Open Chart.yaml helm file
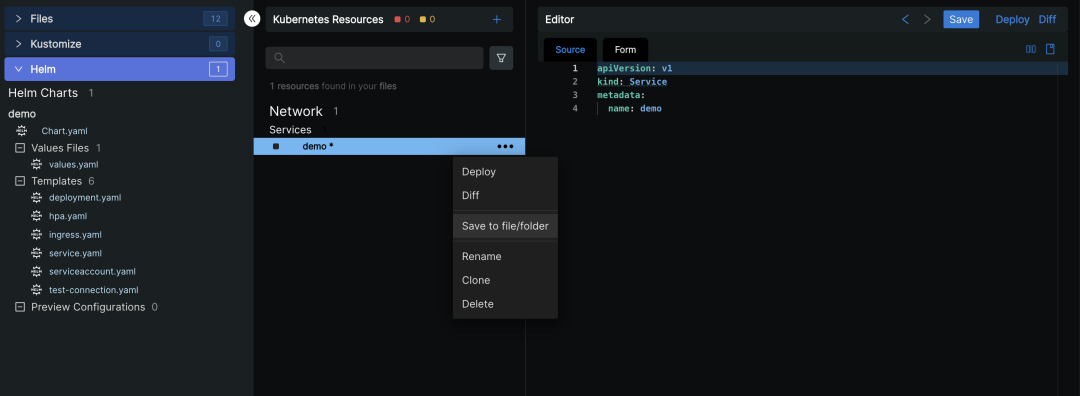This screenshot has width=1080, height=396. tap(64, 131)
